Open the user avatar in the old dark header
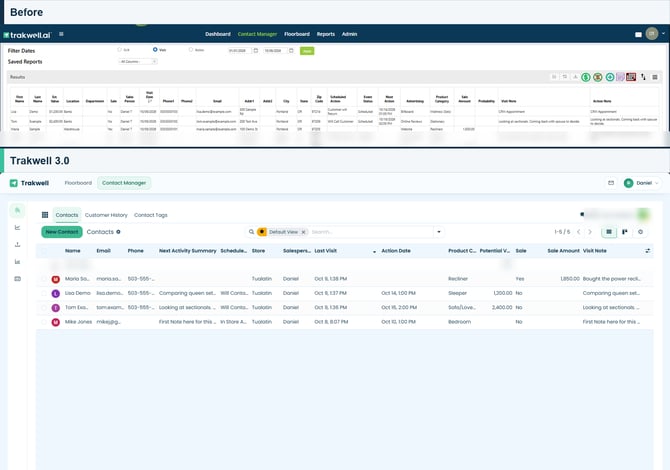This screenshot has height=470, width=670. coord(652,34)
